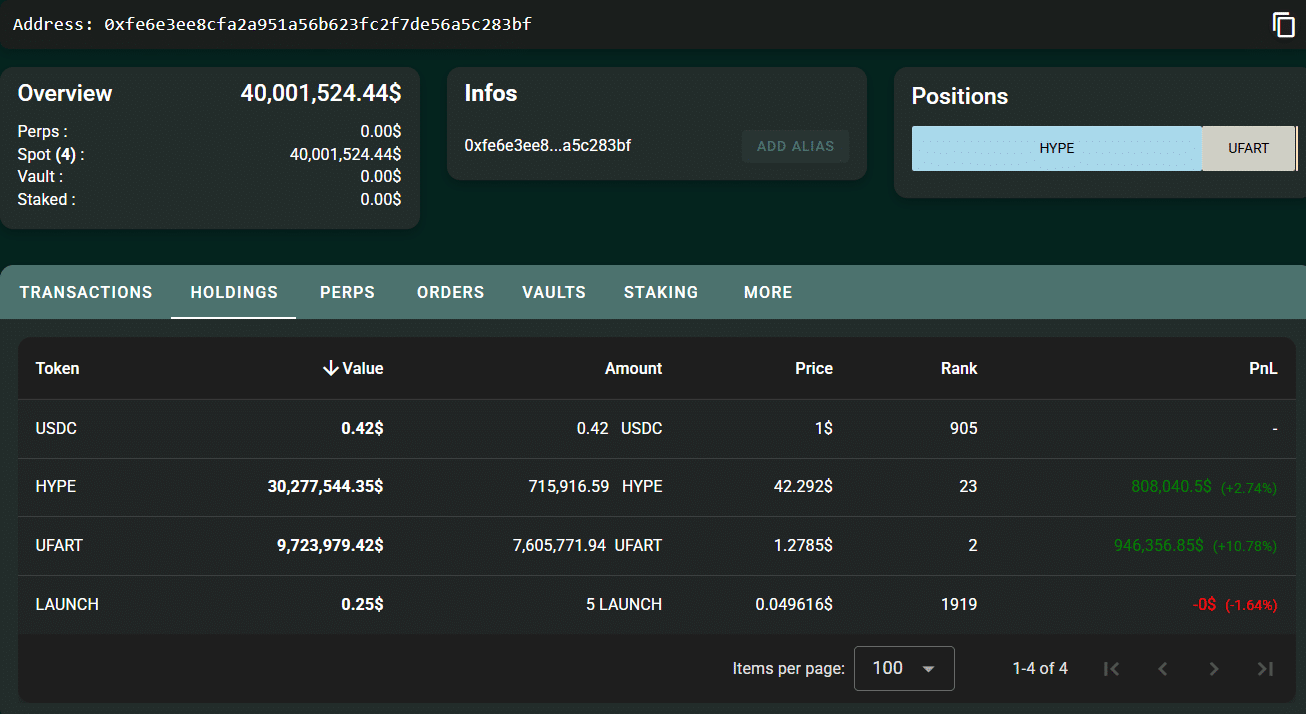Open the Items per page dropdown
Viewport: 1306px width, 714px height.
click(x=904, y=668)
